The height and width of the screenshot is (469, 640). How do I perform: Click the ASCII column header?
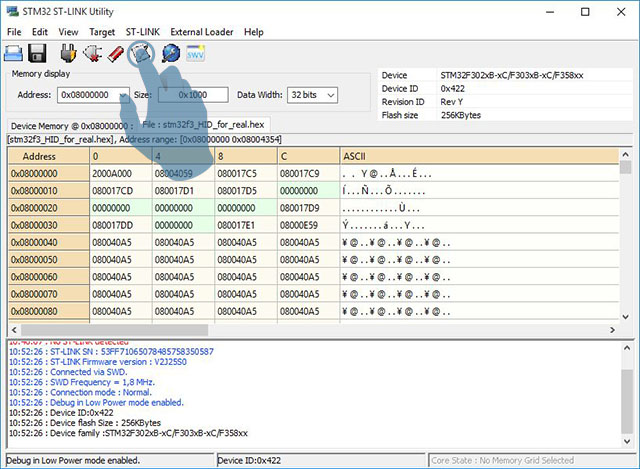(355, 157)
